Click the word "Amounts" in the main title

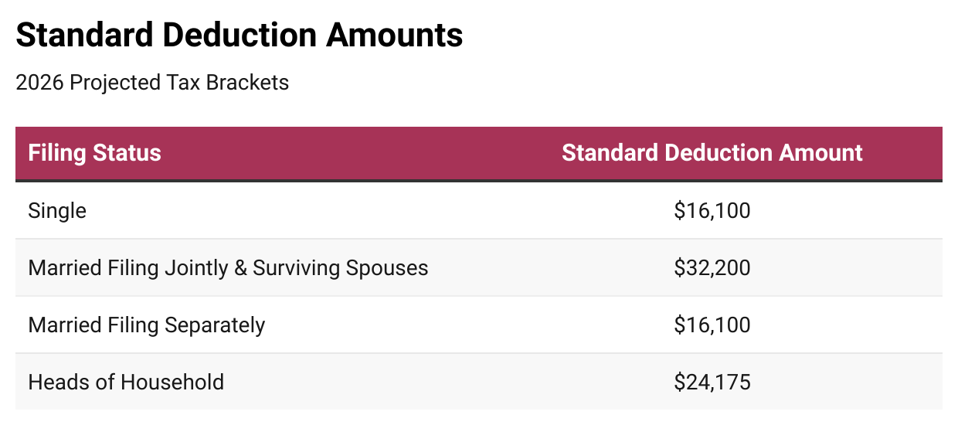click(394, 35)
